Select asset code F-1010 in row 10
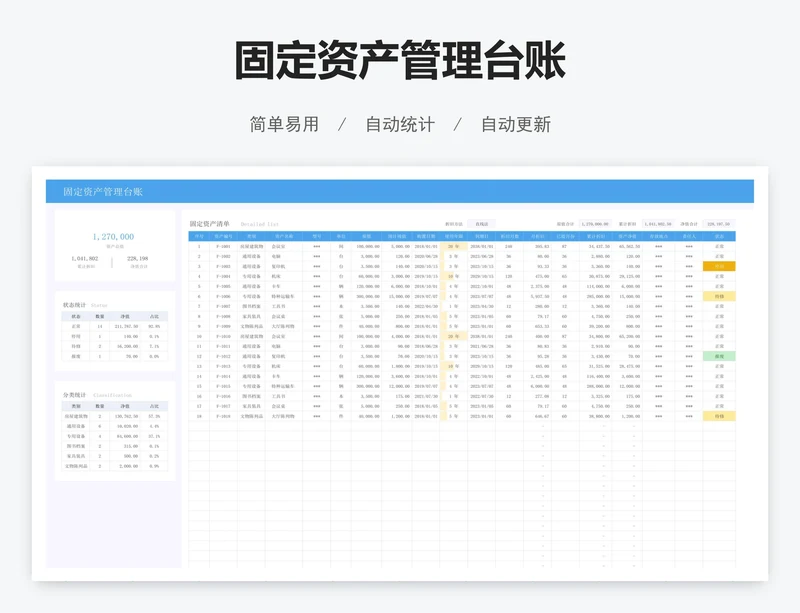 [x=223, y=336]
